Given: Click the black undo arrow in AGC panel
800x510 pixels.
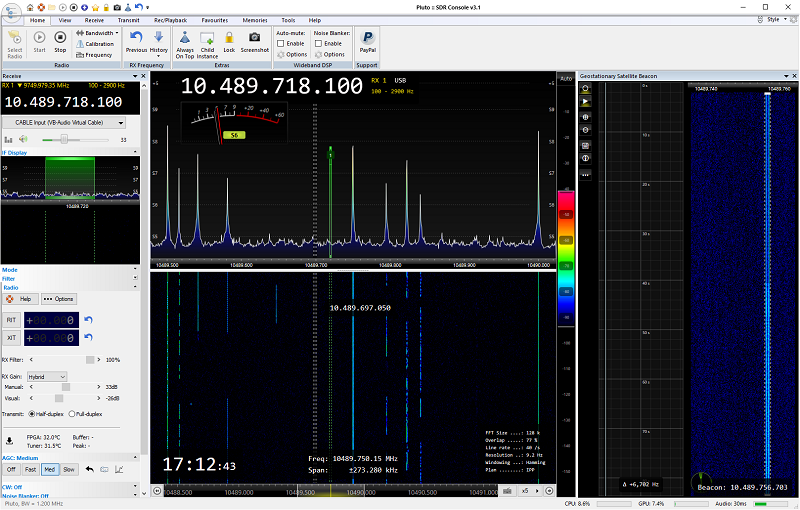Looking at the screenshot, I should tap(90, 469).
